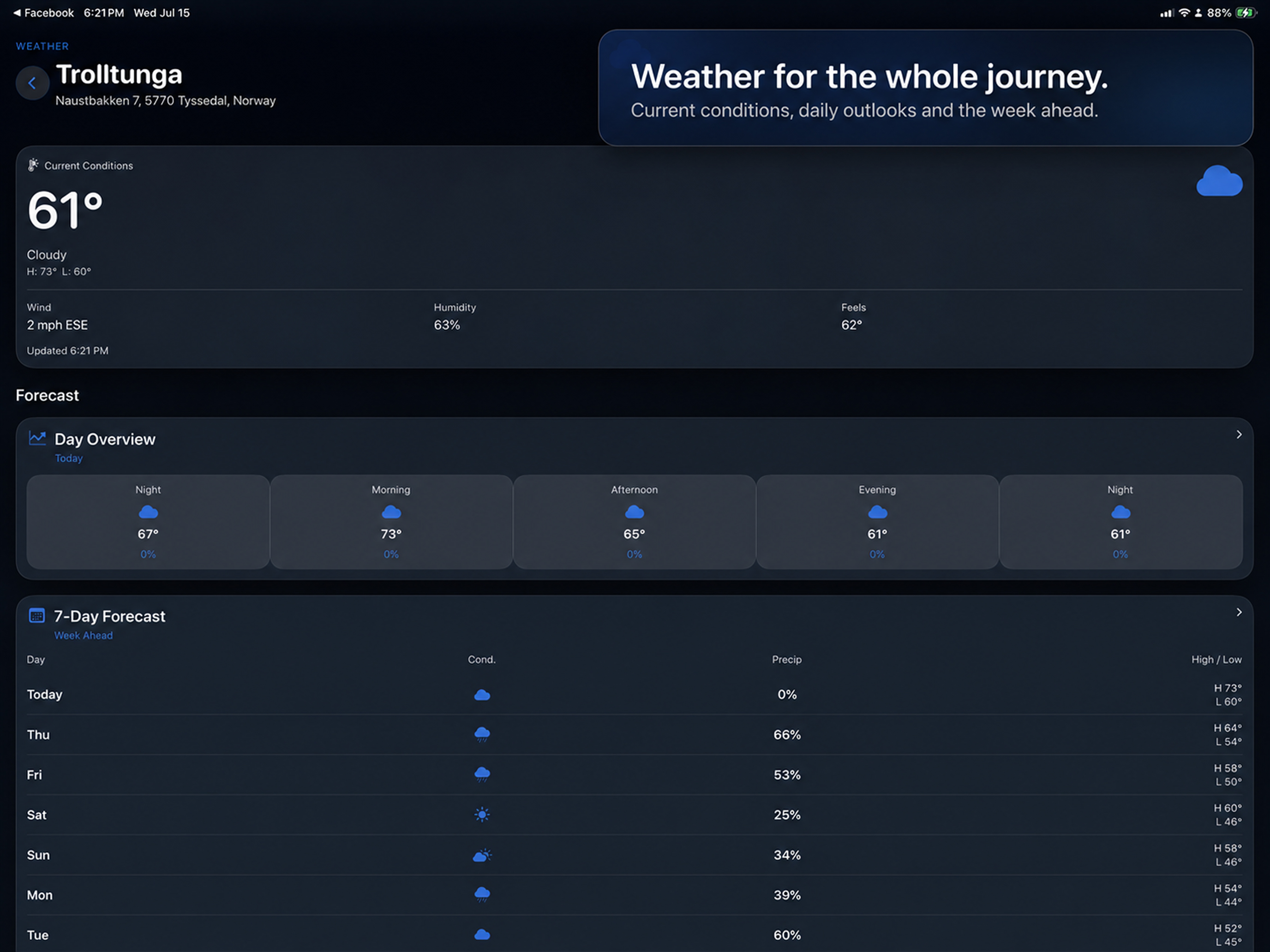Tap 'Updated 6:21 PM' text

tap(67, 350)
